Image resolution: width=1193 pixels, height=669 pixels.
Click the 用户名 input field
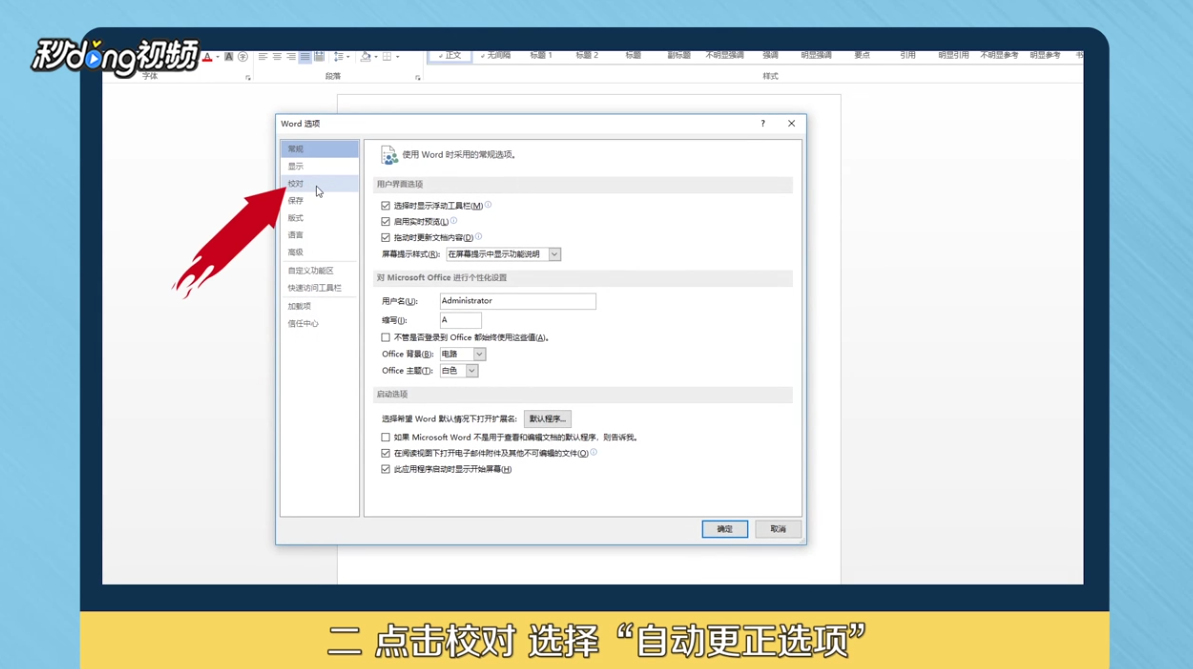pos(517,301)
